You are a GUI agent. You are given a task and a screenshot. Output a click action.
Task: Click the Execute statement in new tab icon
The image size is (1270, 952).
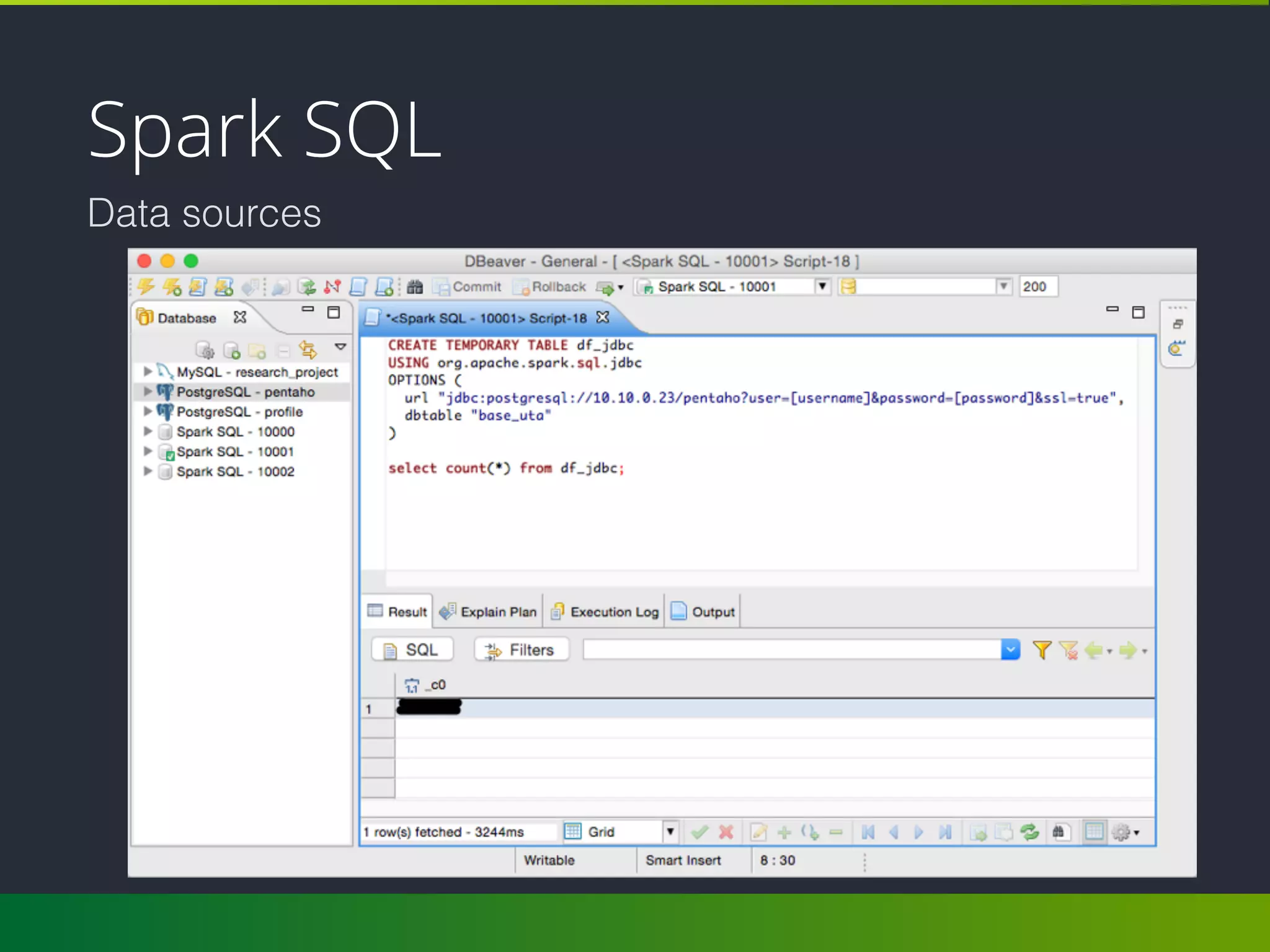172,286
